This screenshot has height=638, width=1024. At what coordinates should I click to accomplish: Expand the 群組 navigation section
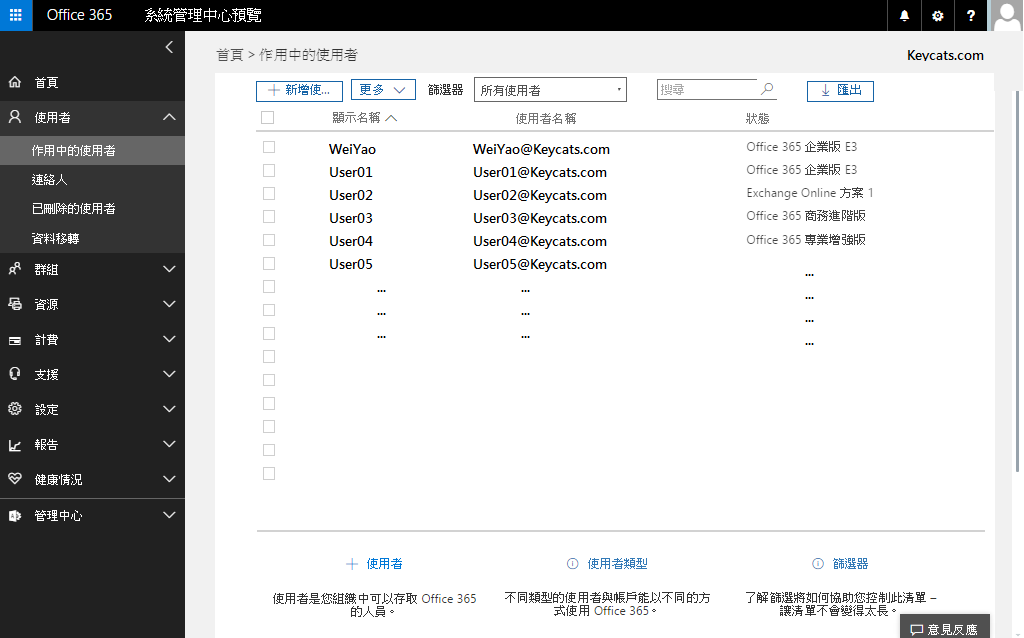click(x=169, y=269)
